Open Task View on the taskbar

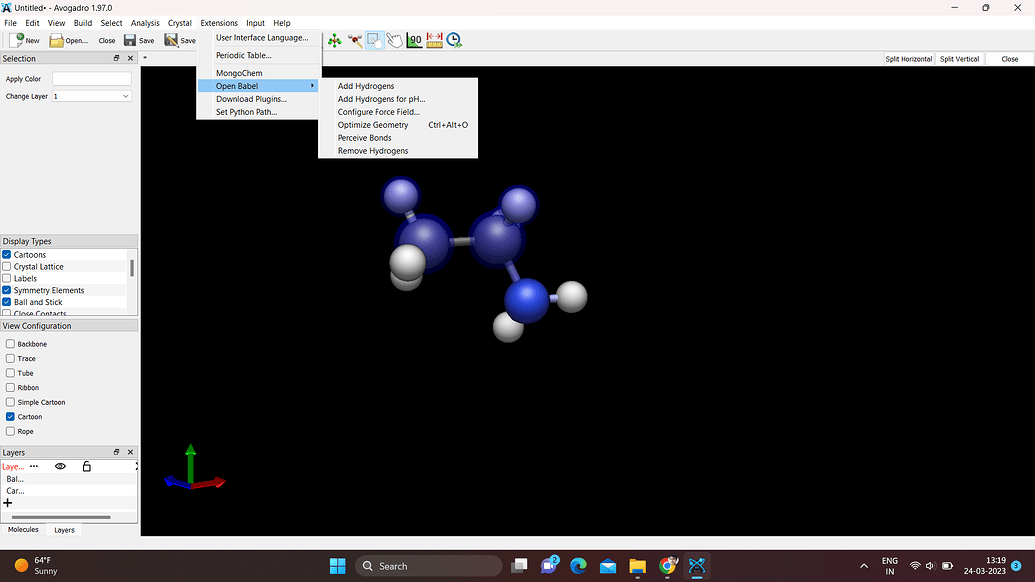pyautogui.click(x=519, y=566)
